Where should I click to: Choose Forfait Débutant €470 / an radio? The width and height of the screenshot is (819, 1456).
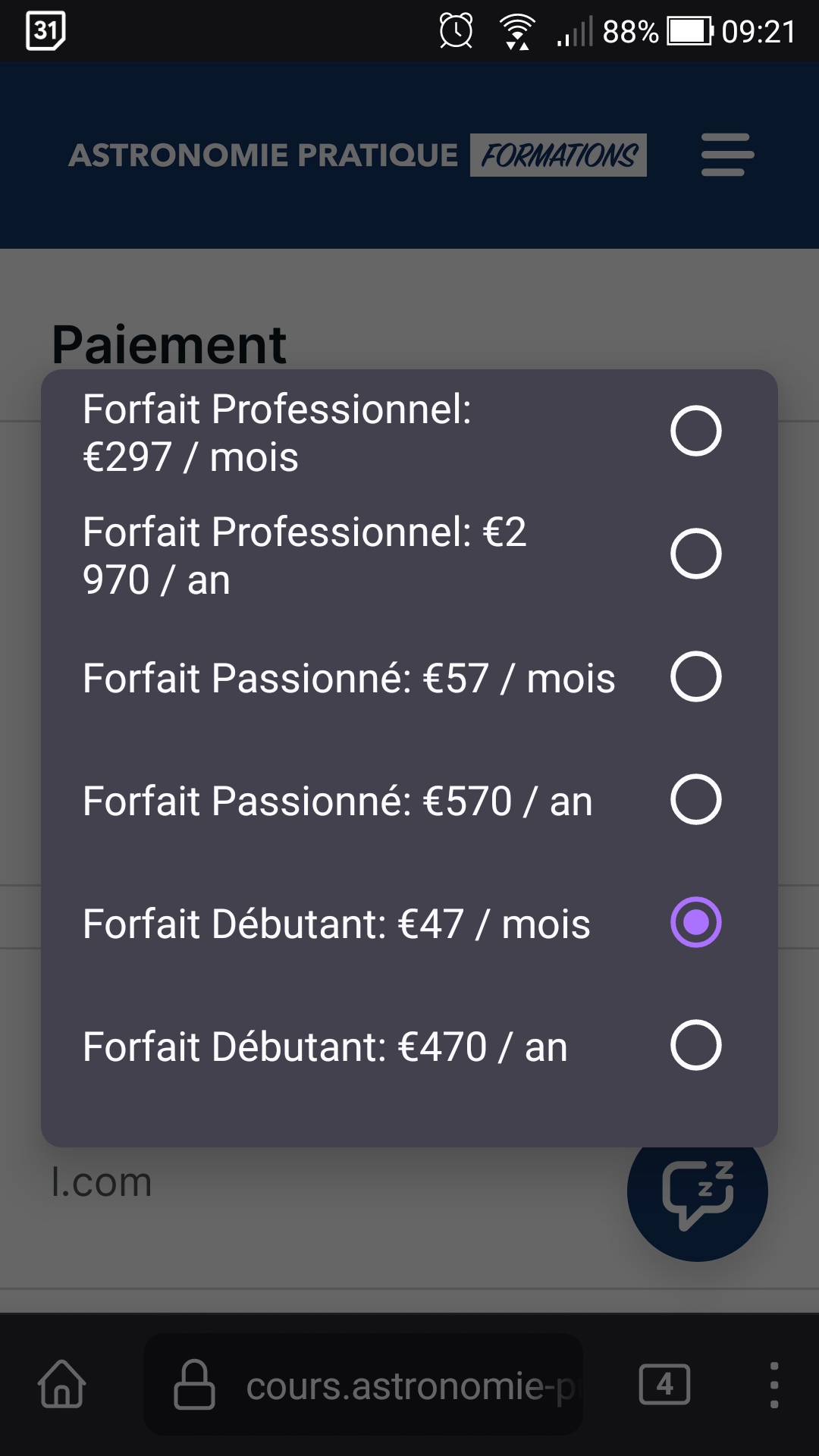(695, 1046)
